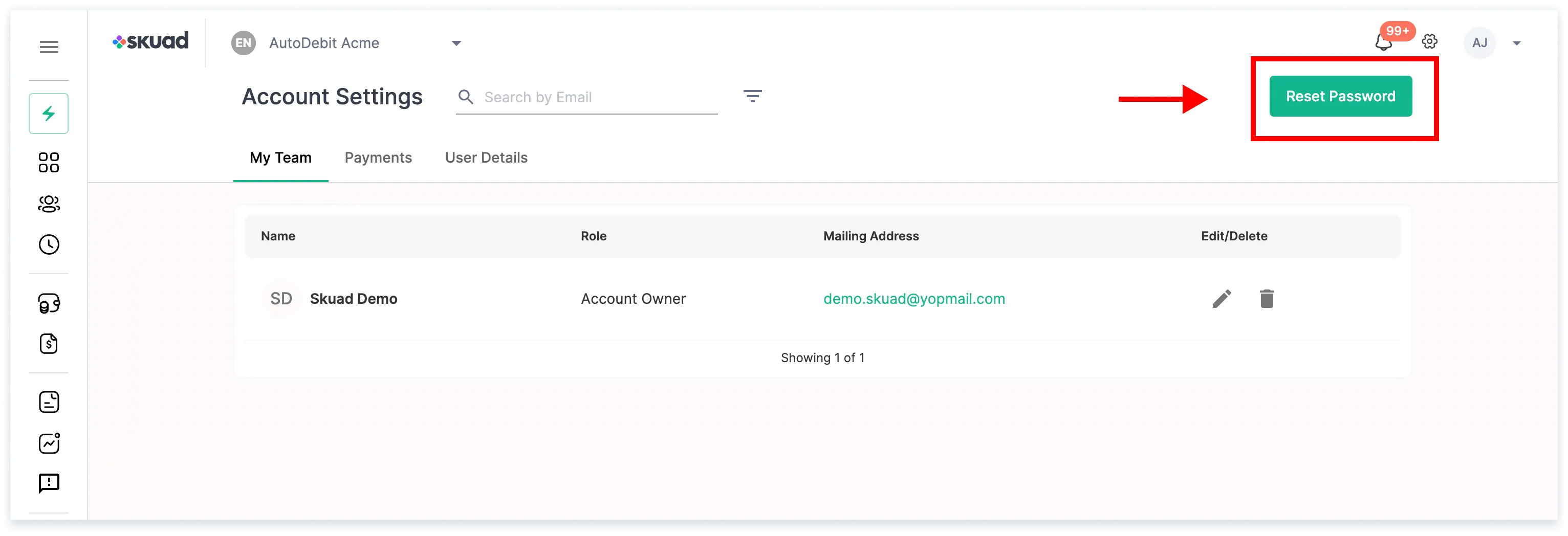
Task: Click the EN entity avatar badge
Action: [x=244, y=42]
